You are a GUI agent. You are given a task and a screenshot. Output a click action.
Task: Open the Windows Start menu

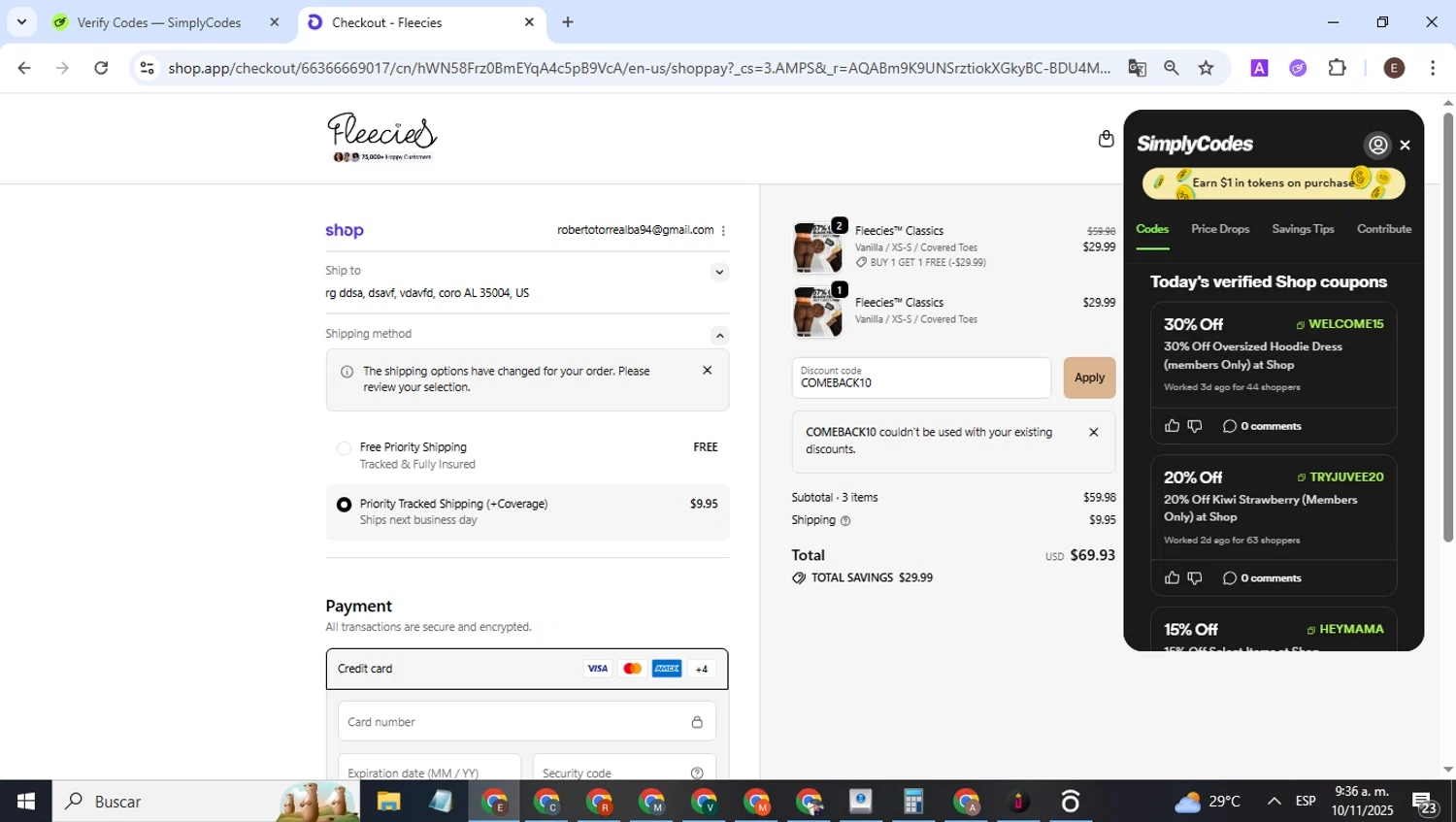(x=26, y=802)
